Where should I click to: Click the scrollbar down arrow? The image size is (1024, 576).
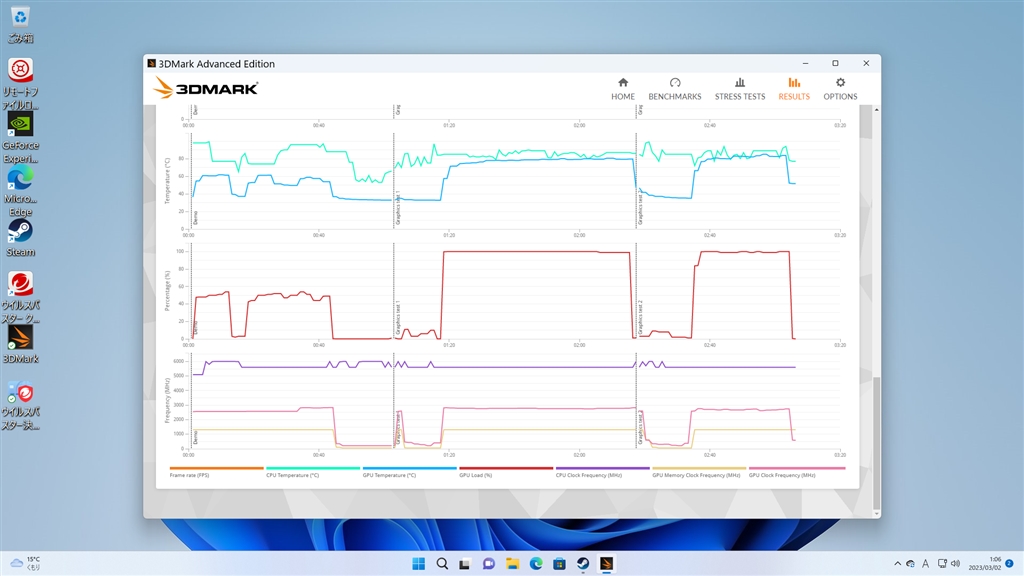point(876,514)
